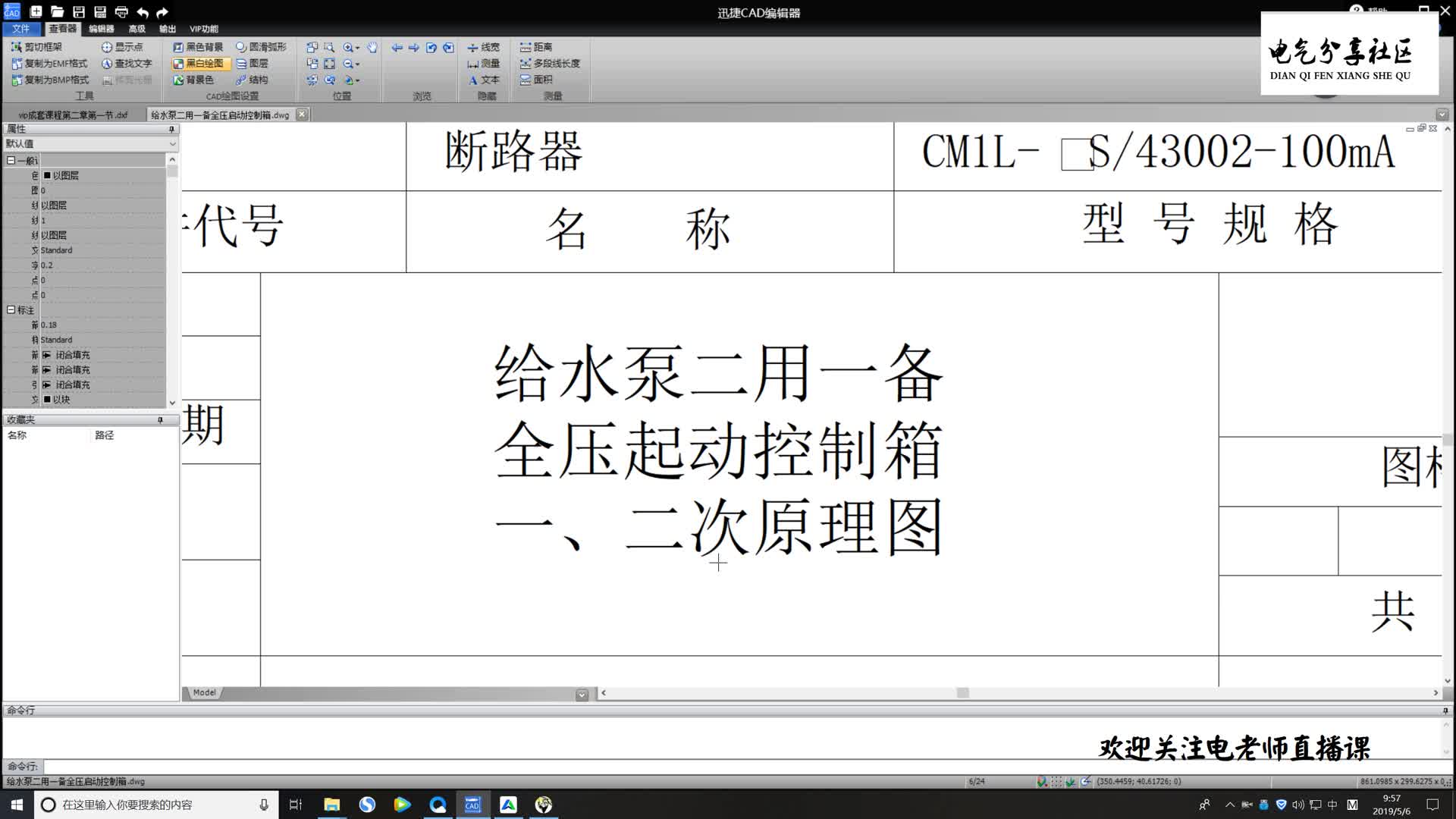Open the 文件 file menu
The height and width of the screenshot is (819, 1456).
[20, 29]
